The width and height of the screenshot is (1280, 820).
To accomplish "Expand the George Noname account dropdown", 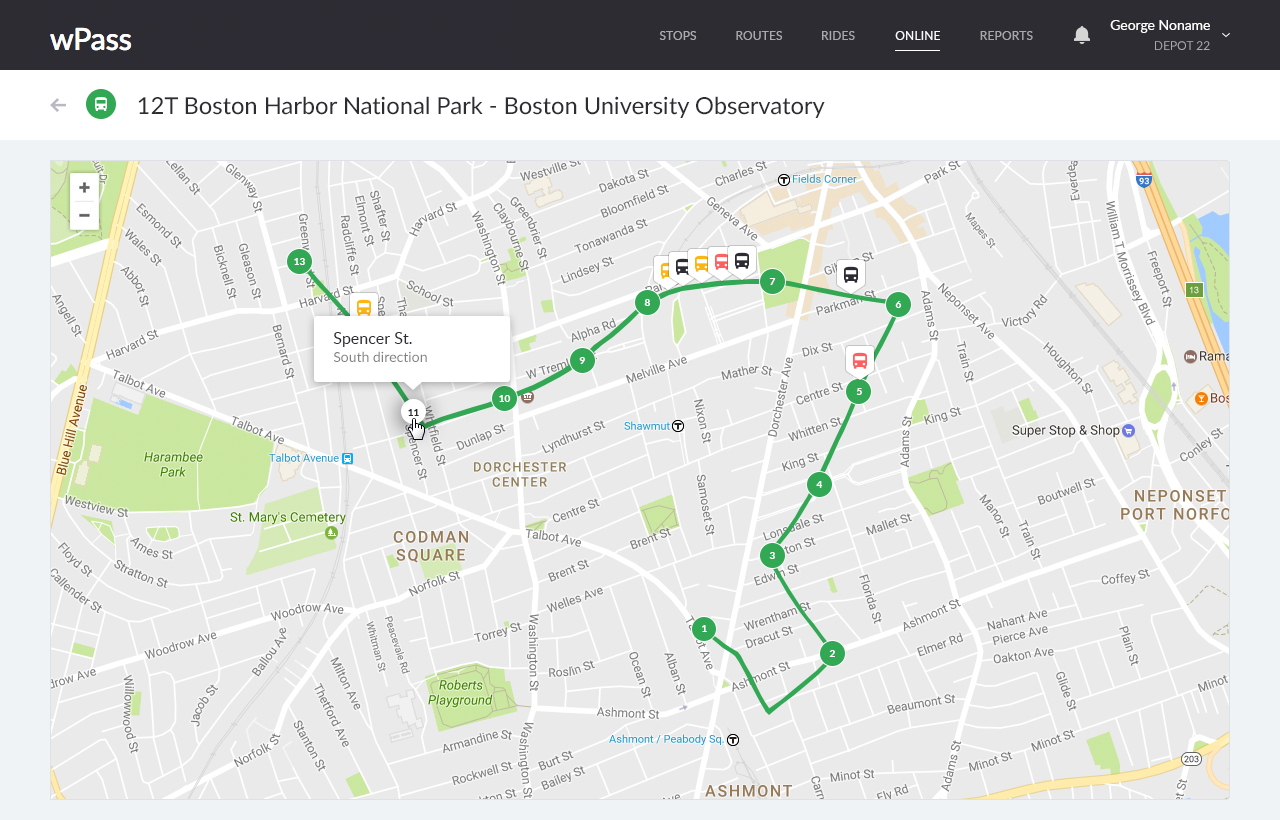I will pos(1226,35).
